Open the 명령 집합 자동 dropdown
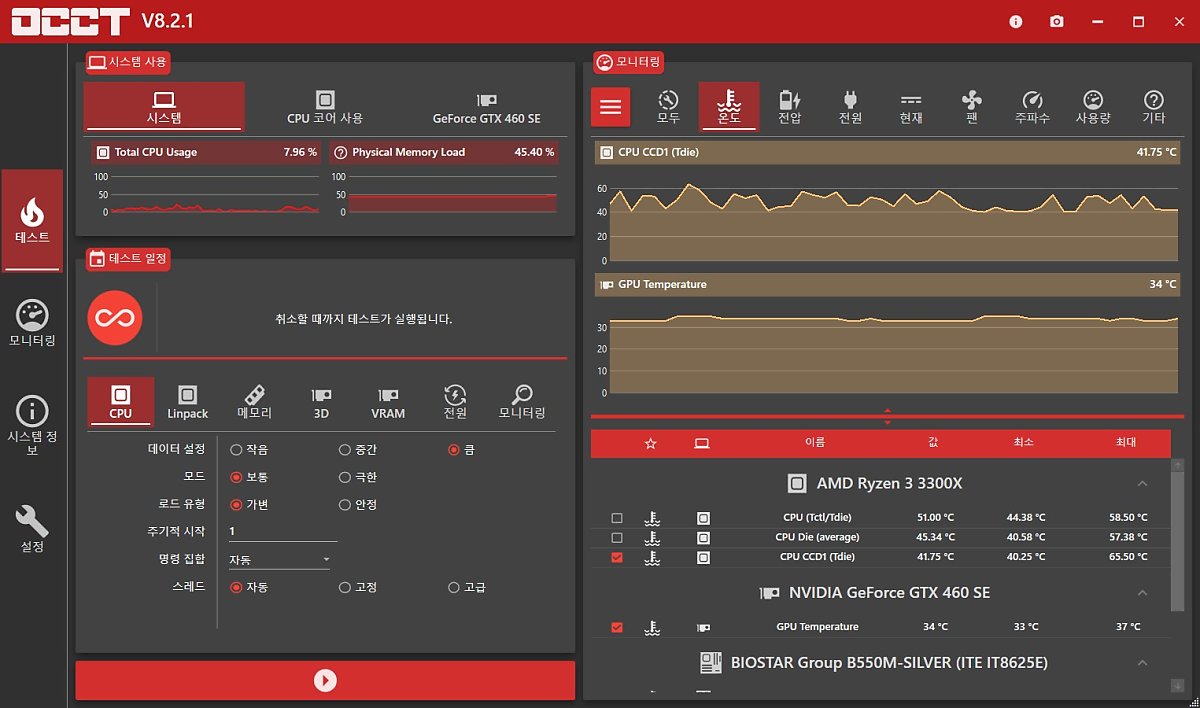This screenshot has height=708, width=1200. 279,559
